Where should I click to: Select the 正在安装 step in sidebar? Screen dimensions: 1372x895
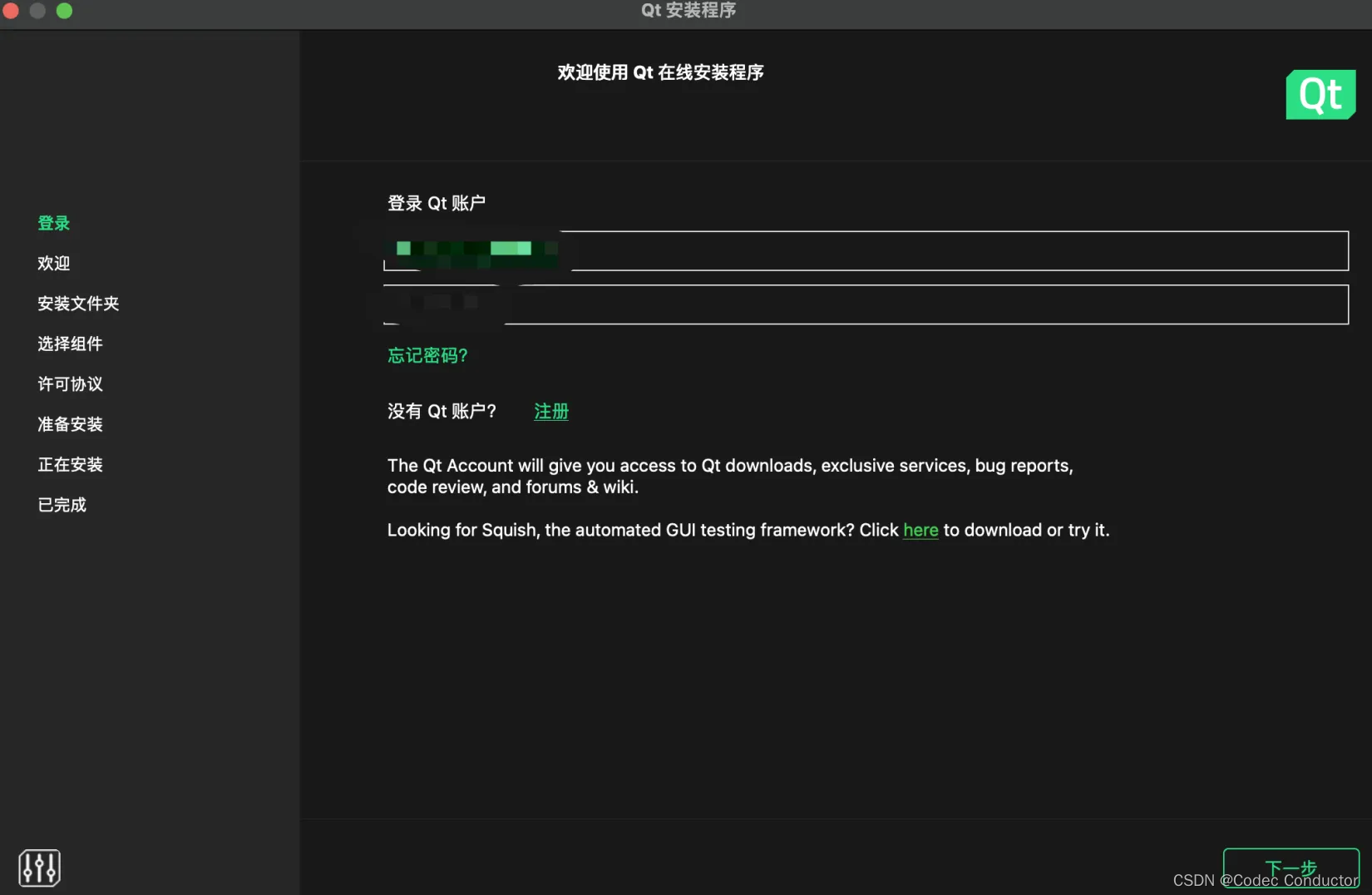tap(70, 464)
